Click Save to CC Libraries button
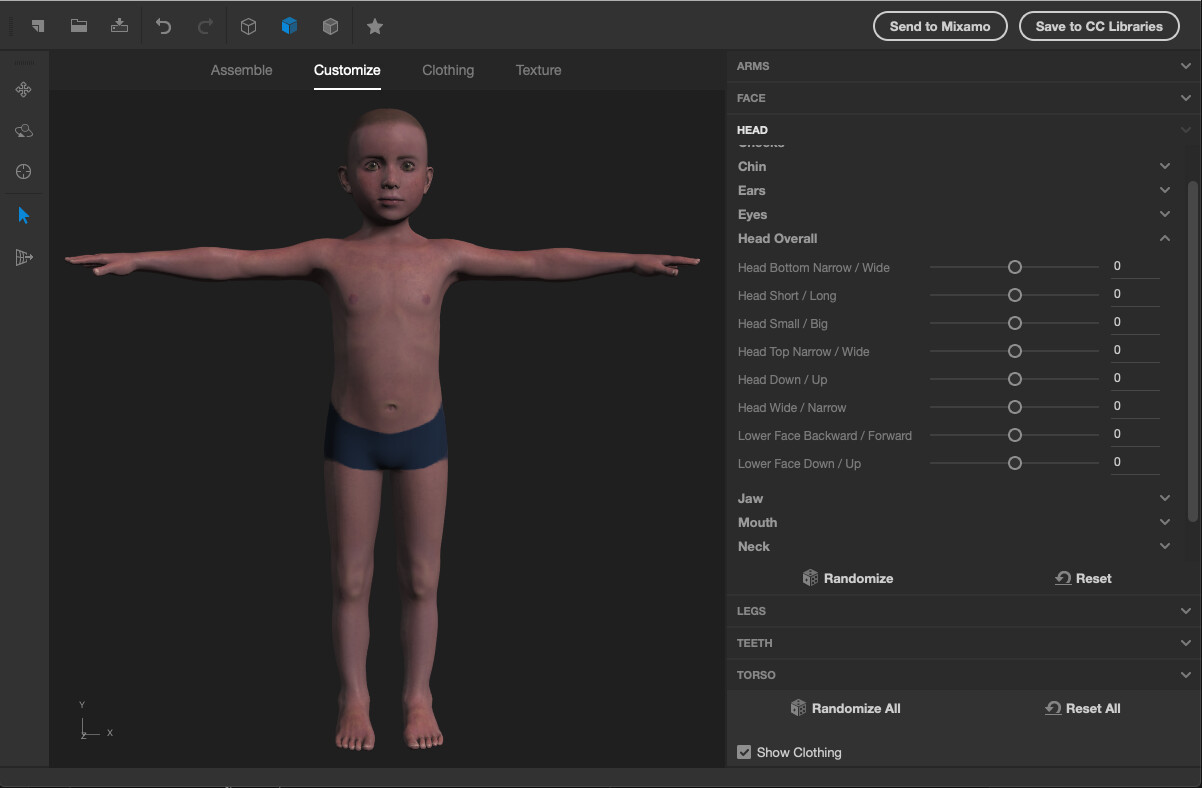Screen dimensions: 1202x788 coord(1099,26)
